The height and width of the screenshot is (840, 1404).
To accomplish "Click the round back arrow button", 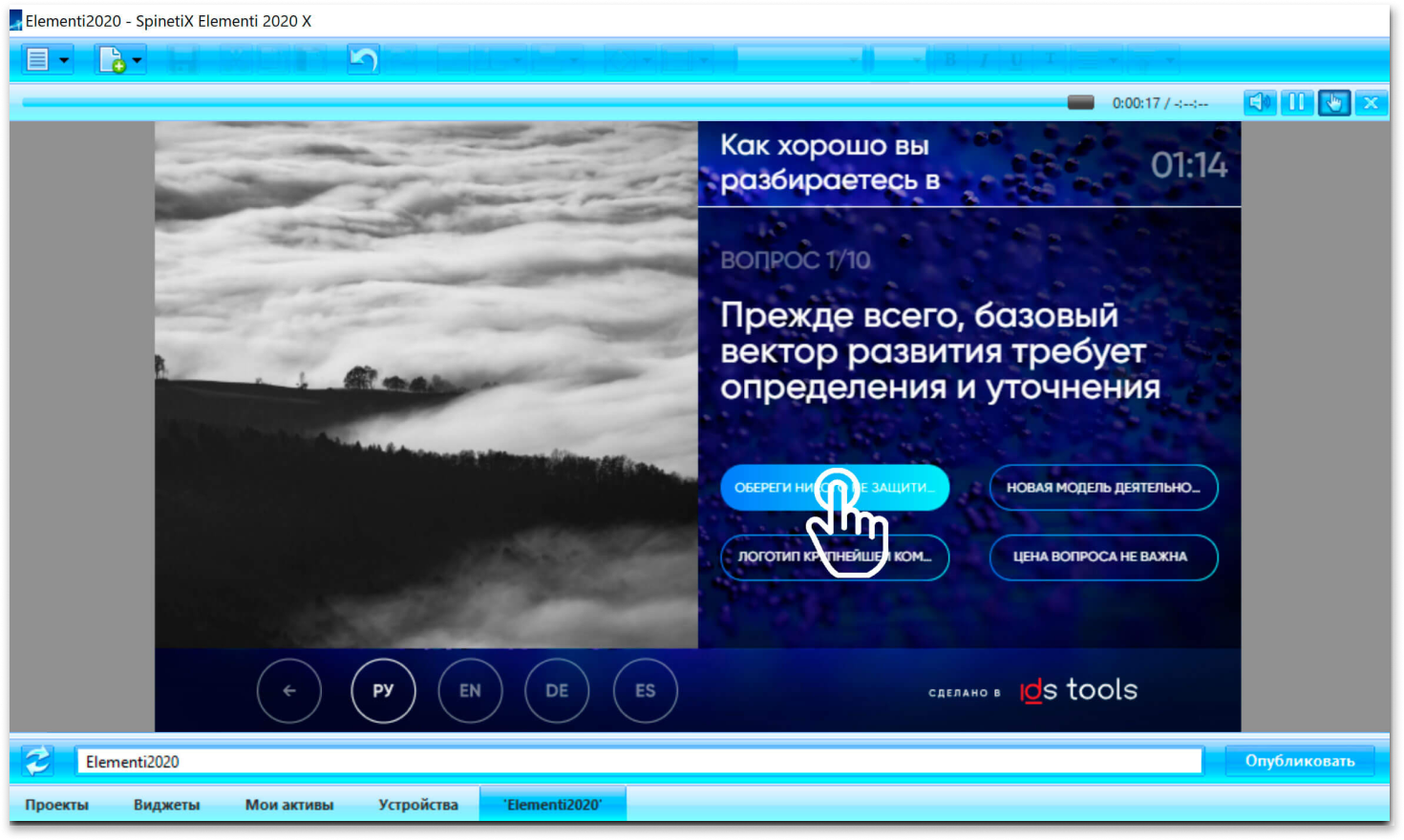I will [x=288, y=690].
